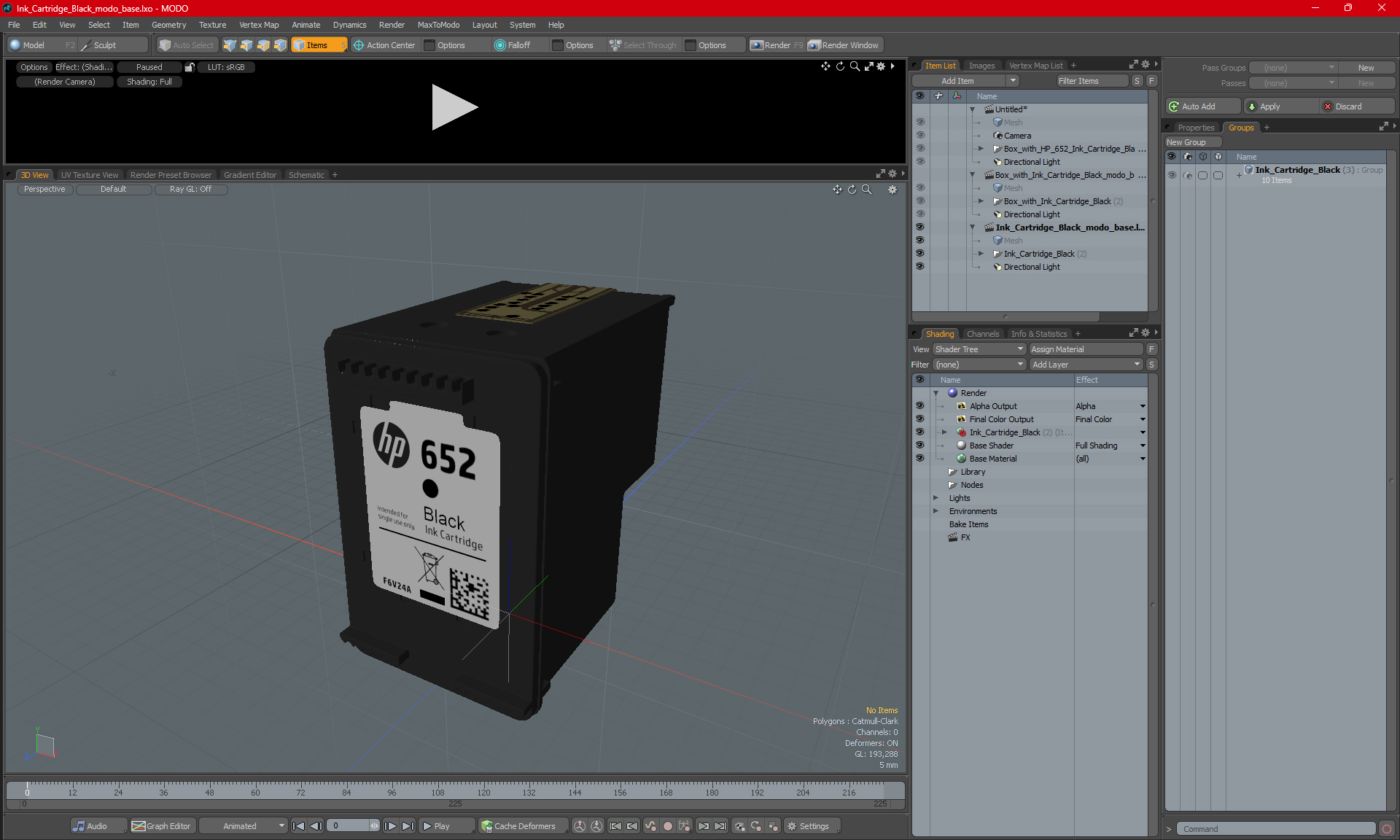Open the Add Layer dropdown
Image resolution: width=1400 pixels, height=840 pixels.
1085,365
